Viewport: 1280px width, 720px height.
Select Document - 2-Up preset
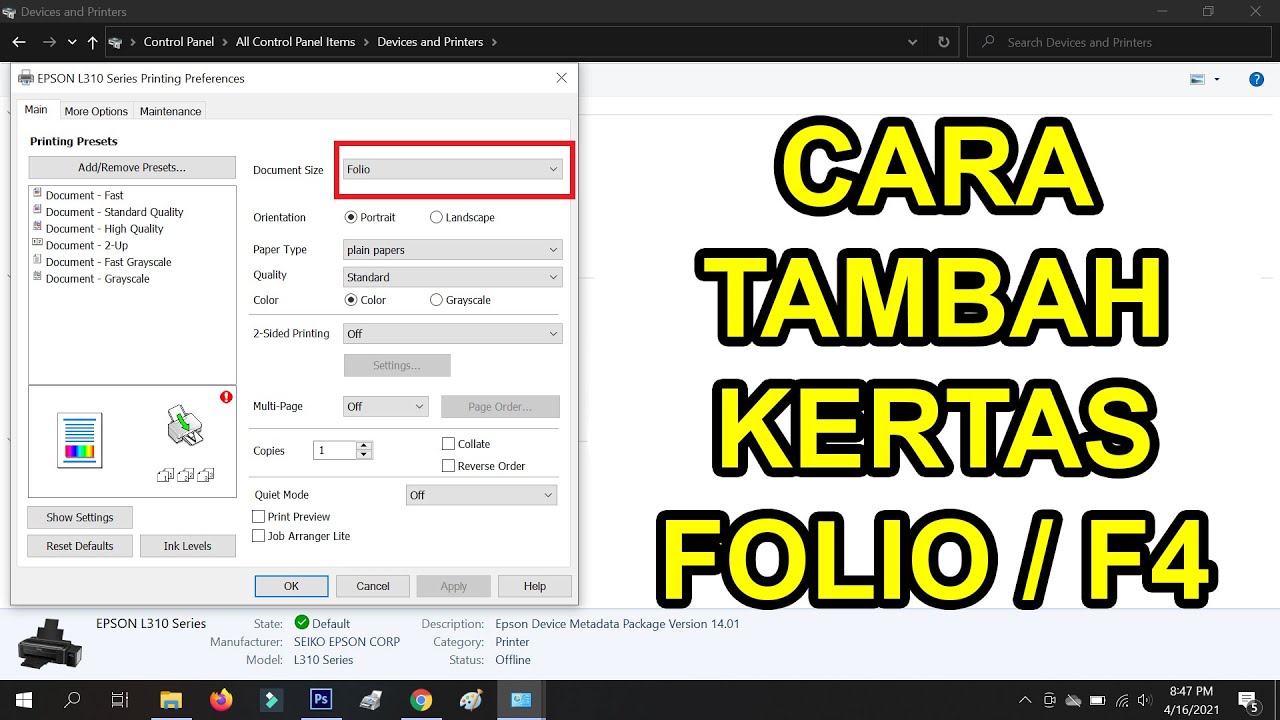click(86, 245)
